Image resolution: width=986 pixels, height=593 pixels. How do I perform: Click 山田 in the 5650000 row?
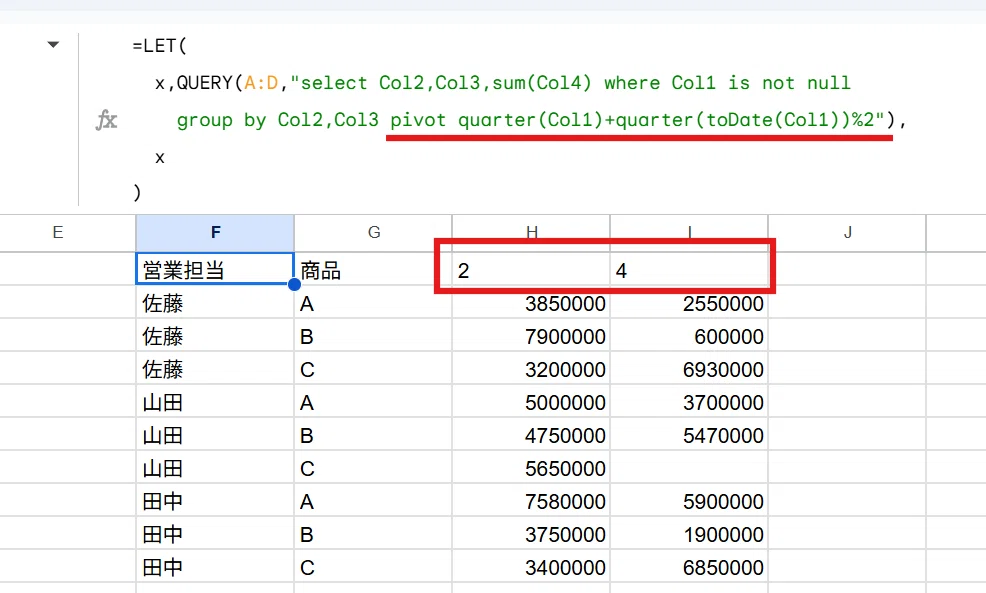coord(215,468)
